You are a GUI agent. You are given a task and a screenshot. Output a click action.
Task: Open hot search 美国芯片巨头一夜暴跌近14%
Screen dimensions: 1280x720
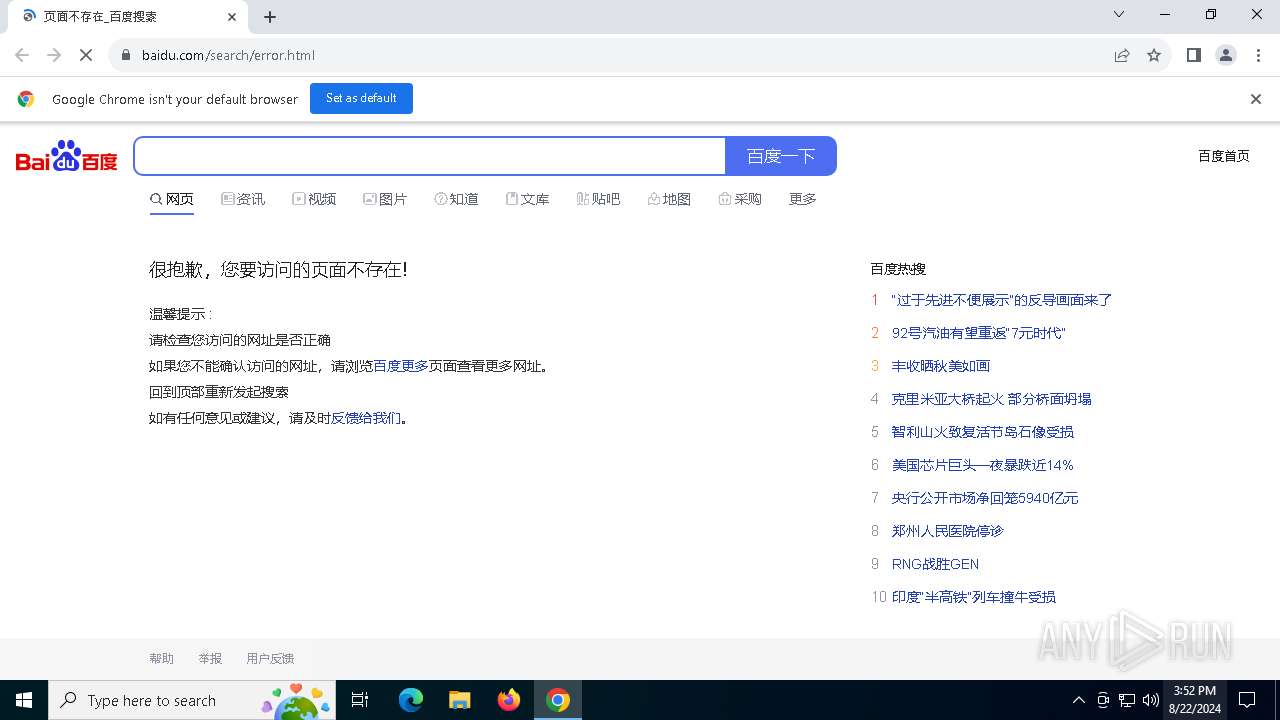983,465
